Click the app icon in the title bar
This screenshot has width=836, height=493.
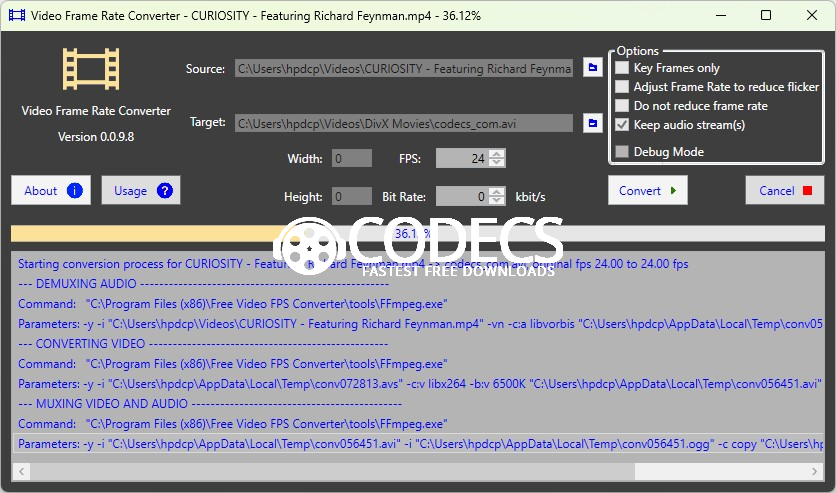[x=14, y=16]
